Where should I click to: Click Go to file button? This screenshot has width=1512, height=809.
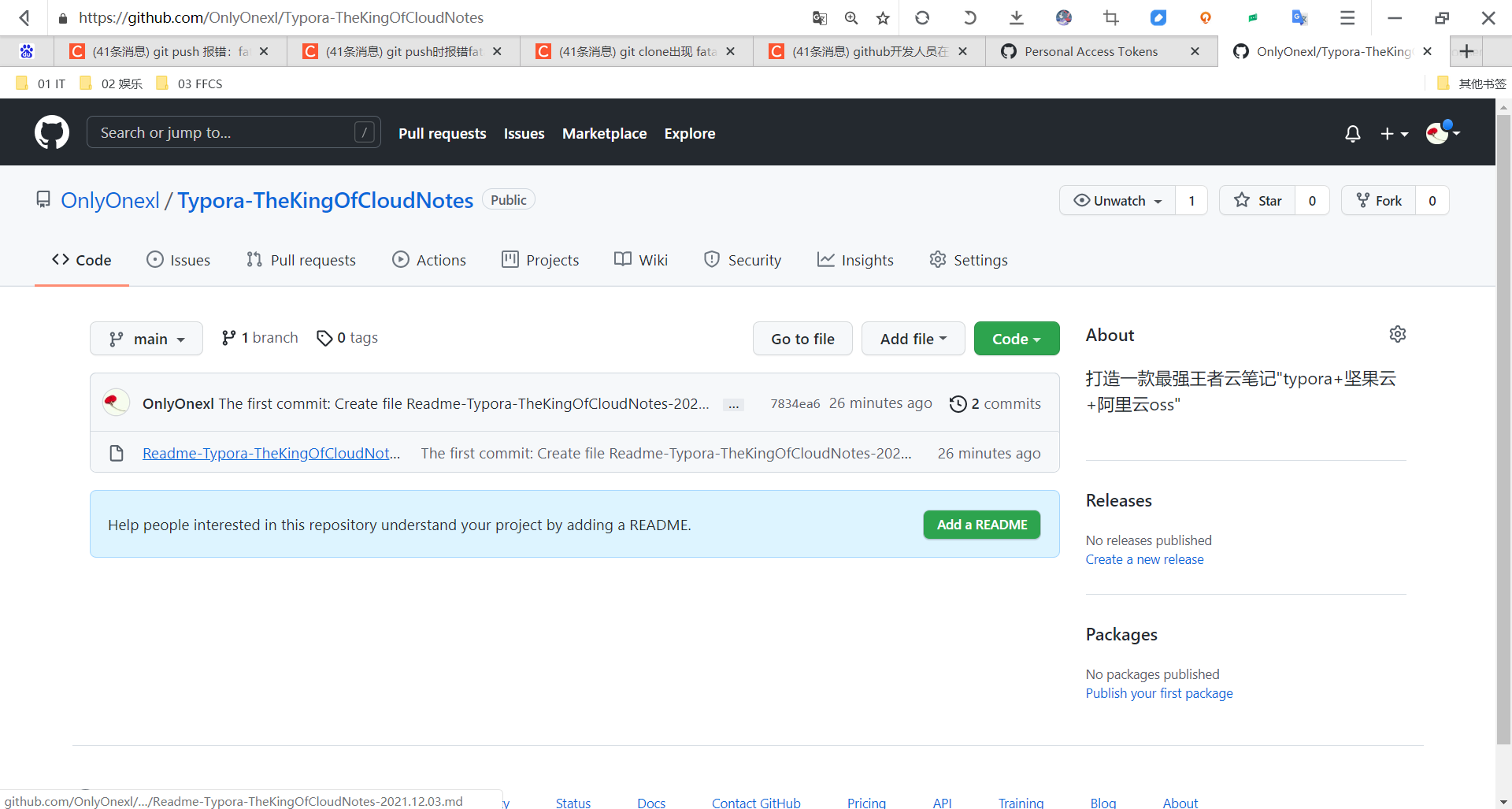tap(802, 339)
